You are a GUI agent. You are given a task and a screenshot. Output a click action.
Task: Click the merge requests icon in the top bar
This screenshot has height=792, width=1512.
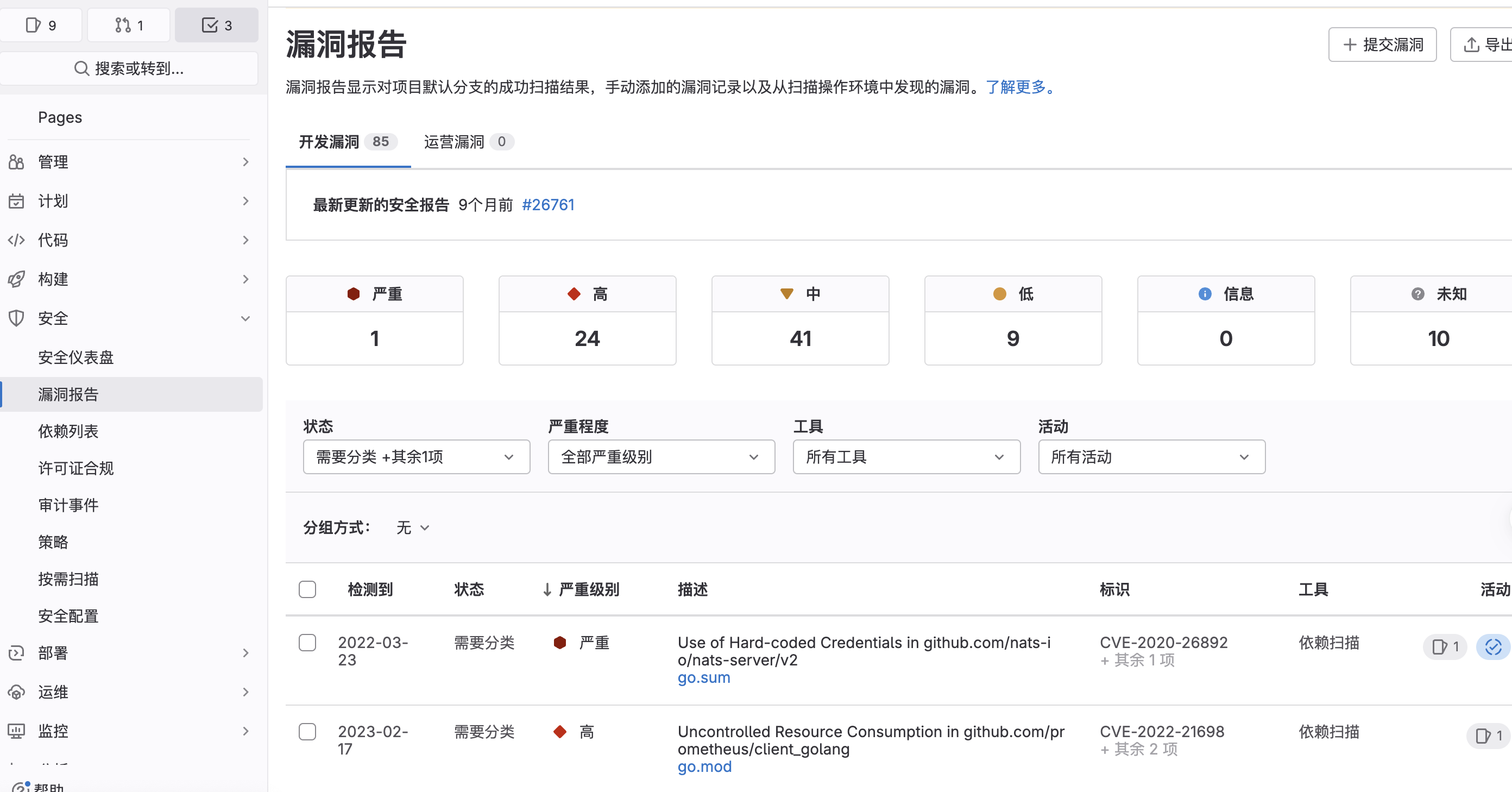[x=129, y=25]
